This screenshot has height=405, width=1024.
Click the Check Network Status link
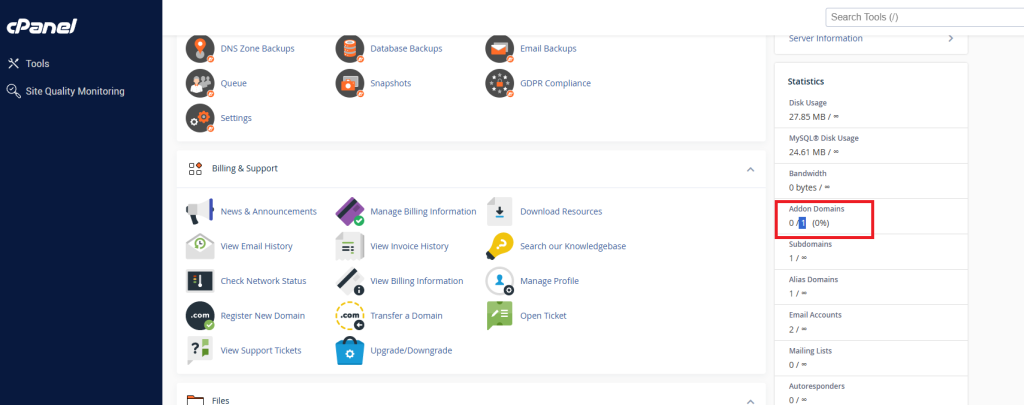(263, 281)
